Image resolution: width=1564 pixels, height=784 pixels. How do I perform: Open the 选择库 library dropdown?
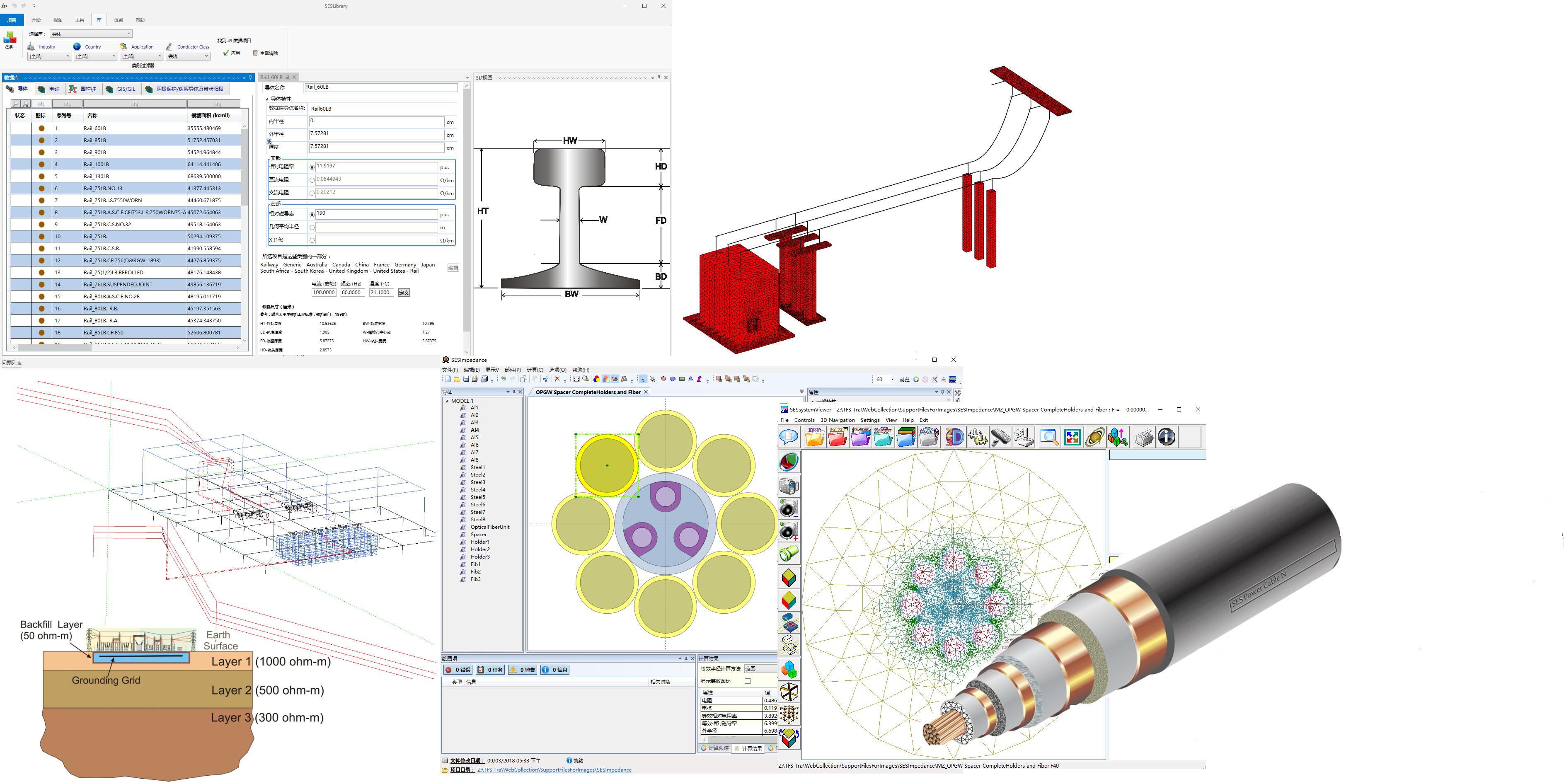[90, 34]
